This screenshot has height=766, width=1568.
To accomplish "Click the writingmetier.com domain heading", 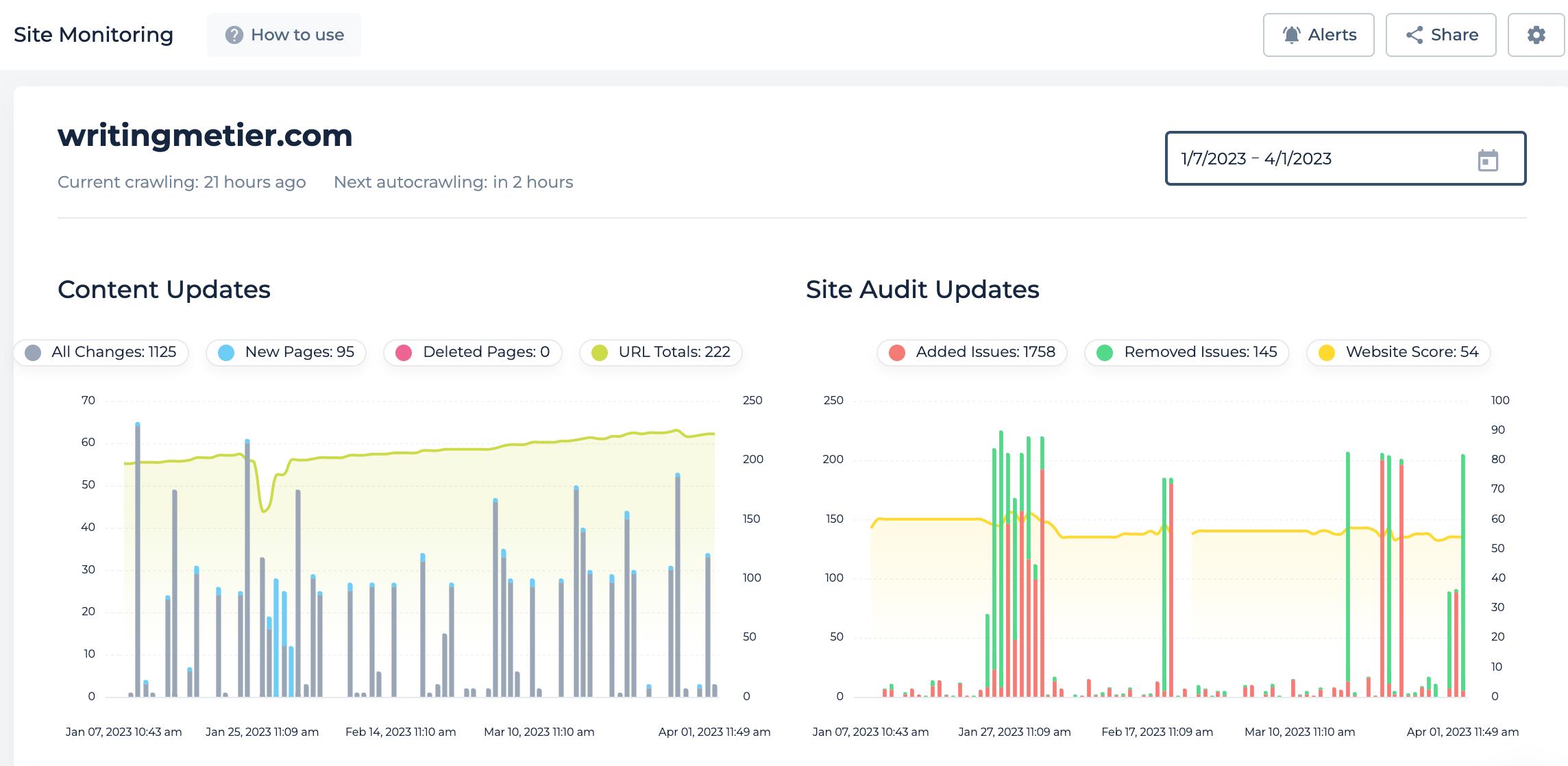I will pyautogui.click(x=205, y=136).
